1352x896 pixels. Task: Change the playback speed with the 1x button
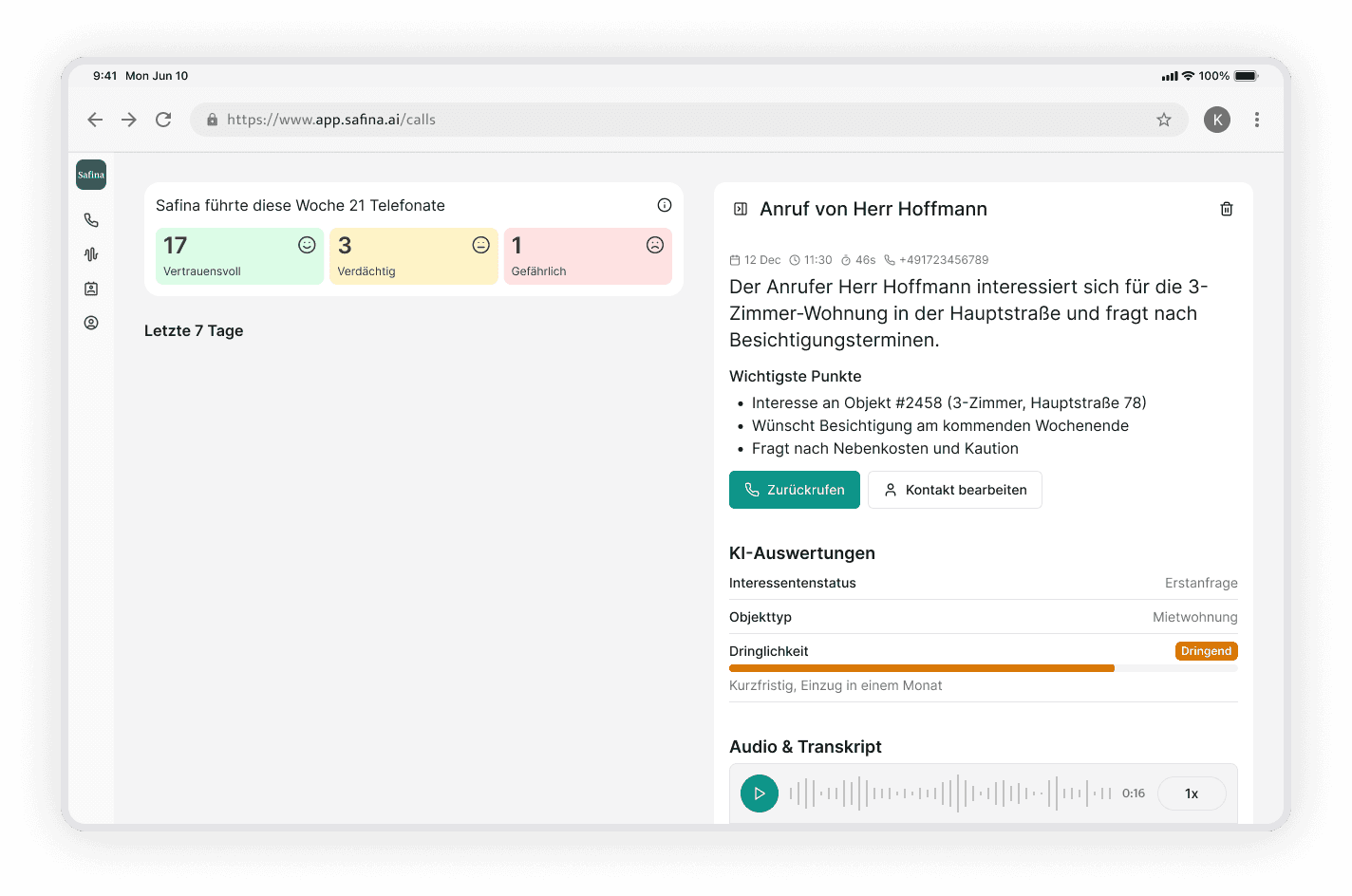coord(1192,793)
